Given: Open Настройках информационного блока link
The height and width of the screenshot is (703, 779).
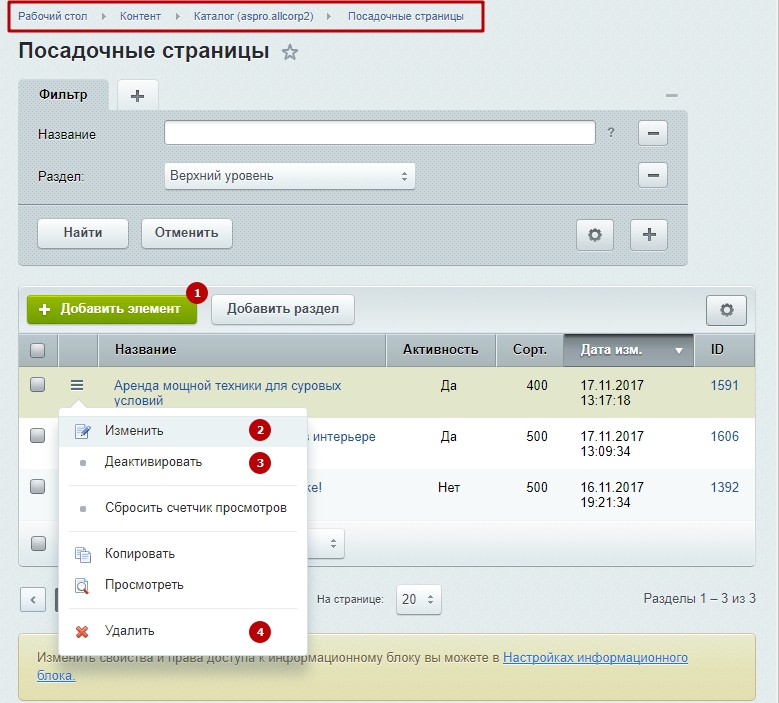Looking at the screenshot, I should [596, 658].
